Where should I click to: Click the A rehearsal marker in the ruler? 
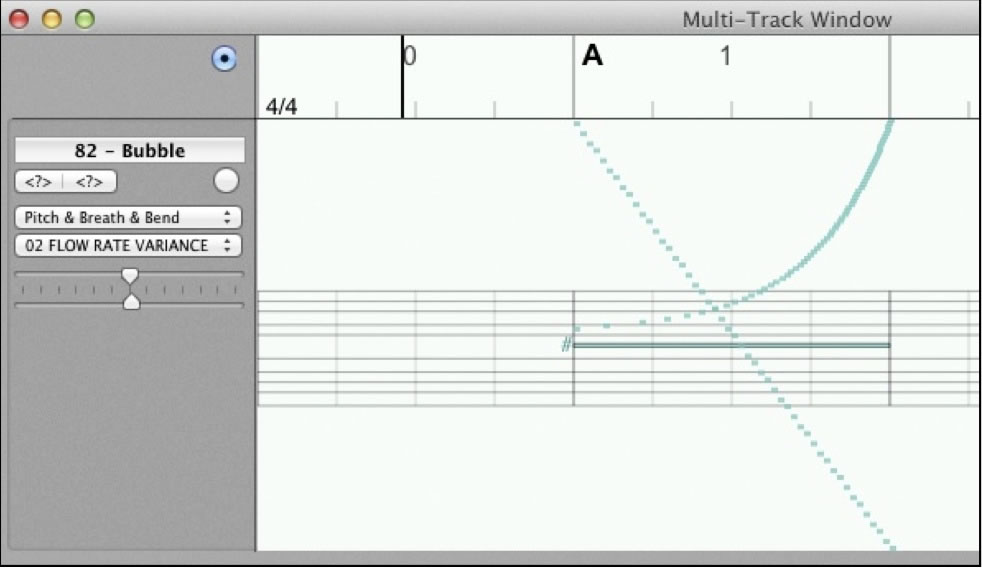[592, 56]
